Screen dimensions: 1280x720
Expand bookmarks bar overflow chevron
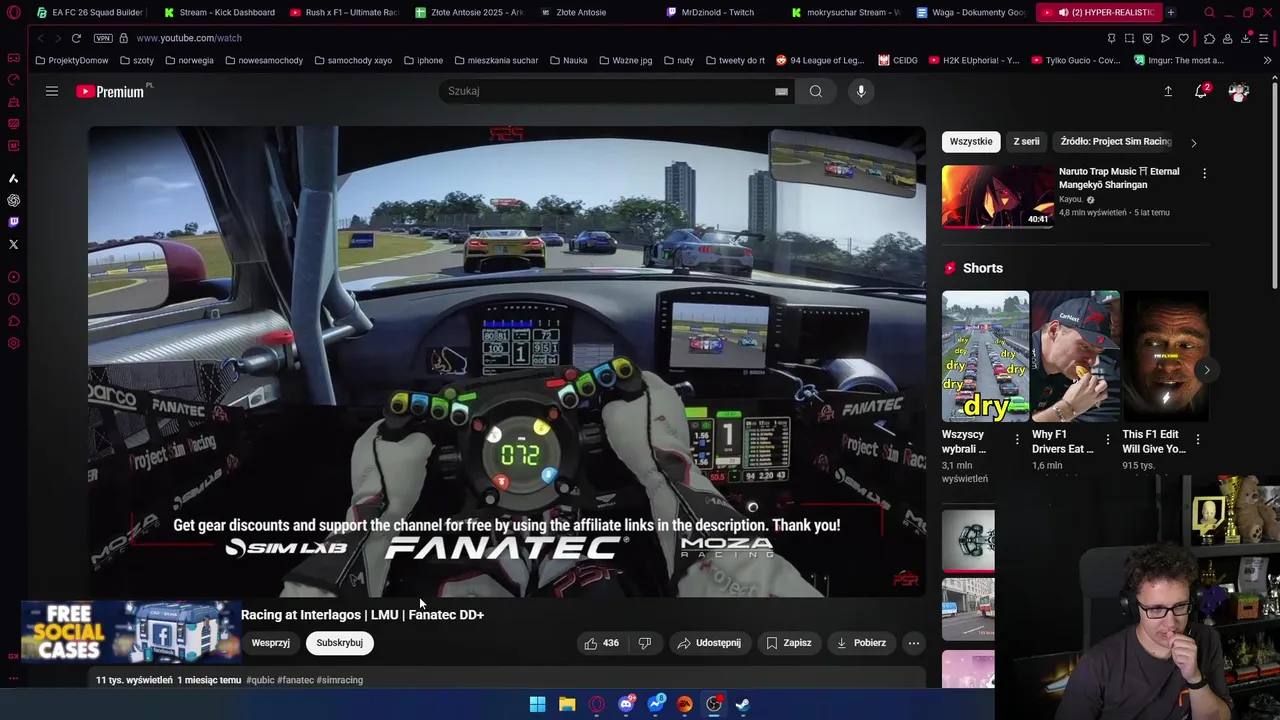pos(1267,60)
